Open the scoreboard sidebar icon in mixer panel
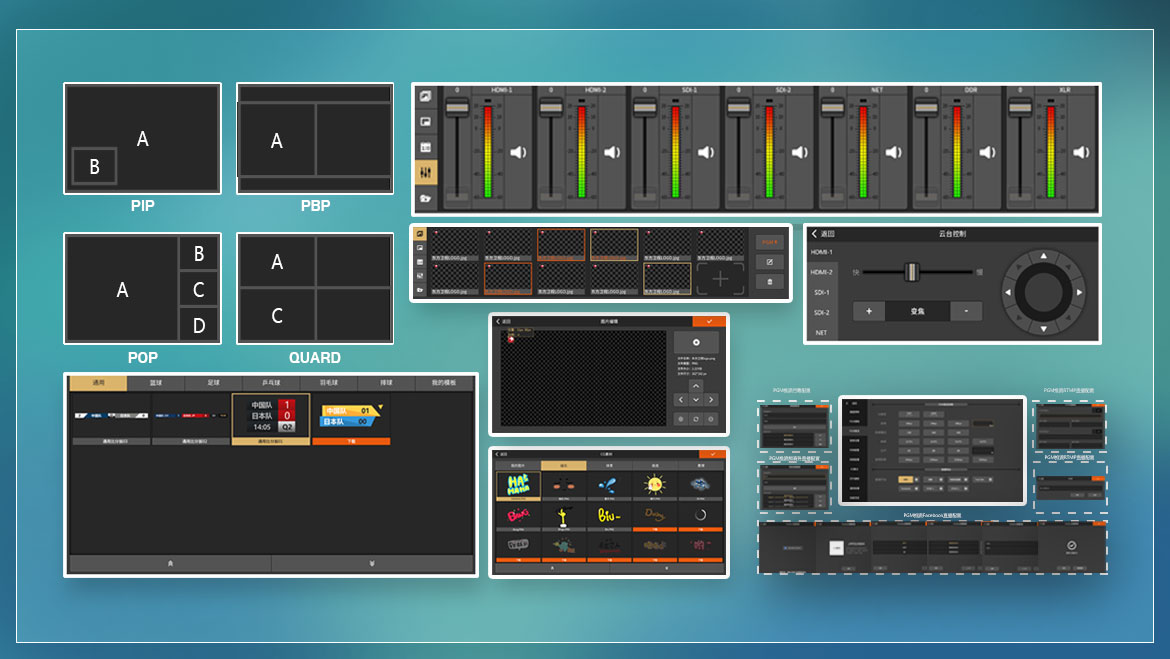The width and height of the screenshot is (1170, 659). pyautogui.click(x=426, y=147)
